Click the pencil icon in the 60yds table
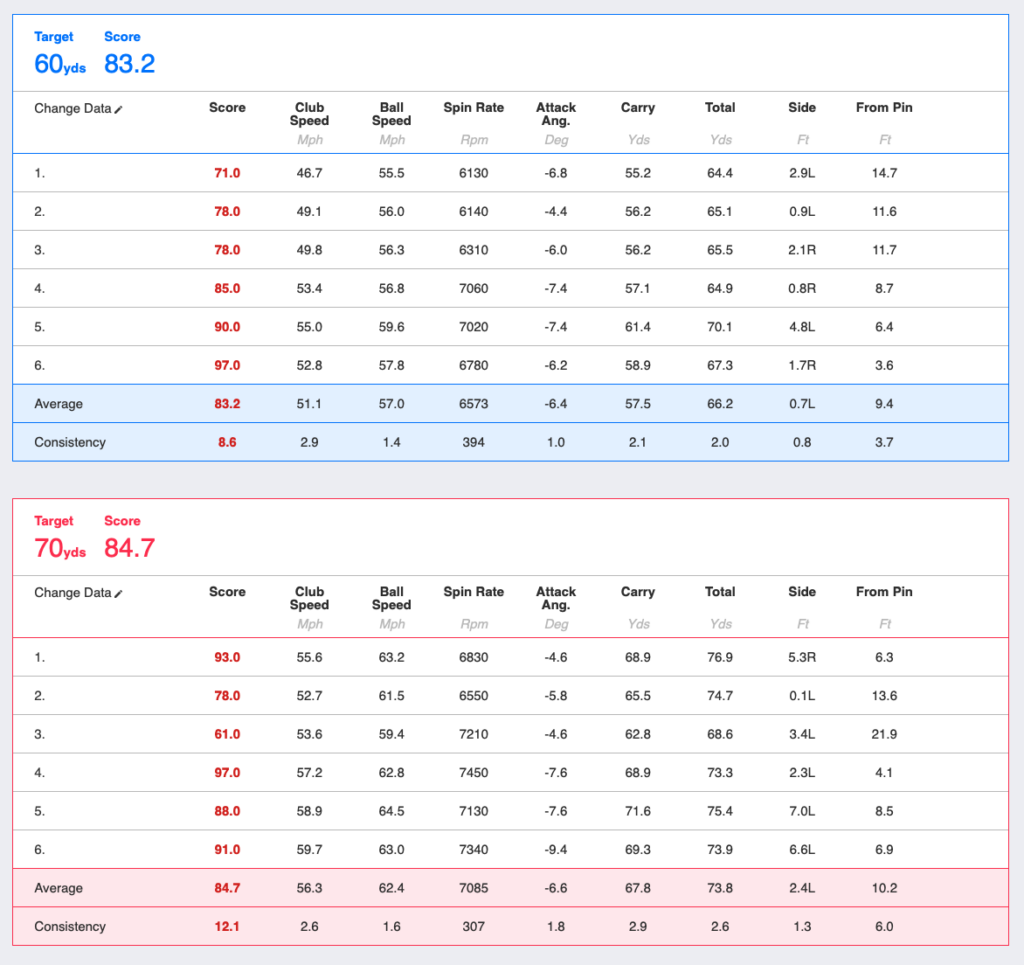 [119, 109]
